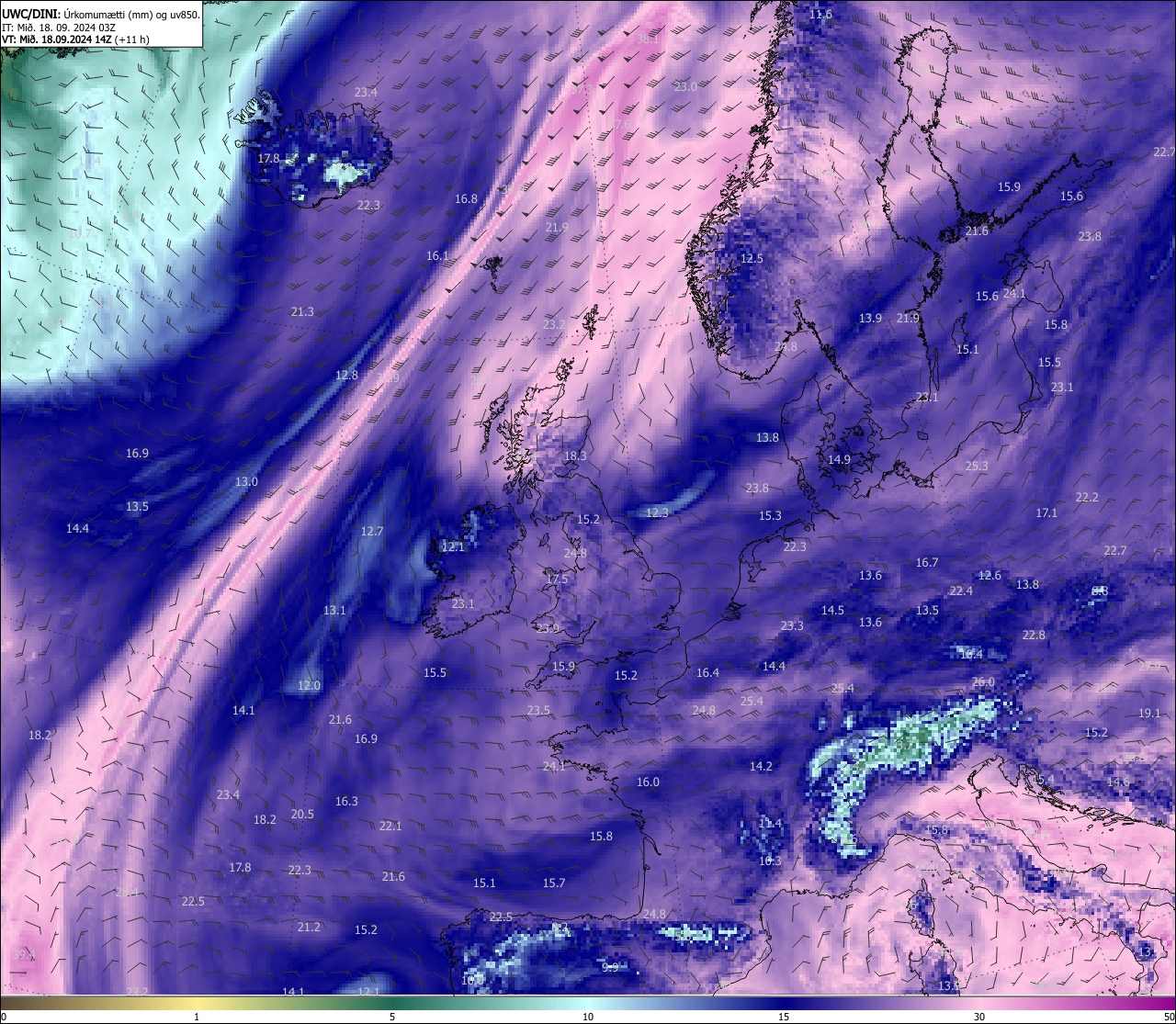The image size is (1176, 1024).
Task: Click the 'IT: Mið. 18. 09. 2024 03Z' line
Action: (x=59, y=27)
